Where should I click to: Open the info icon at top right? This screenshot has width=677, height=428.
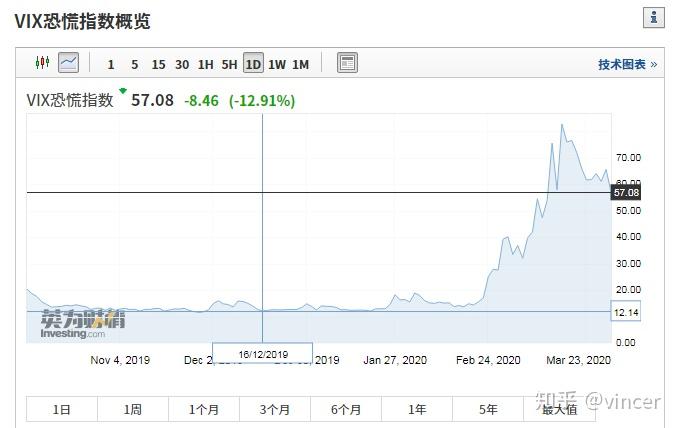[654, 18]
